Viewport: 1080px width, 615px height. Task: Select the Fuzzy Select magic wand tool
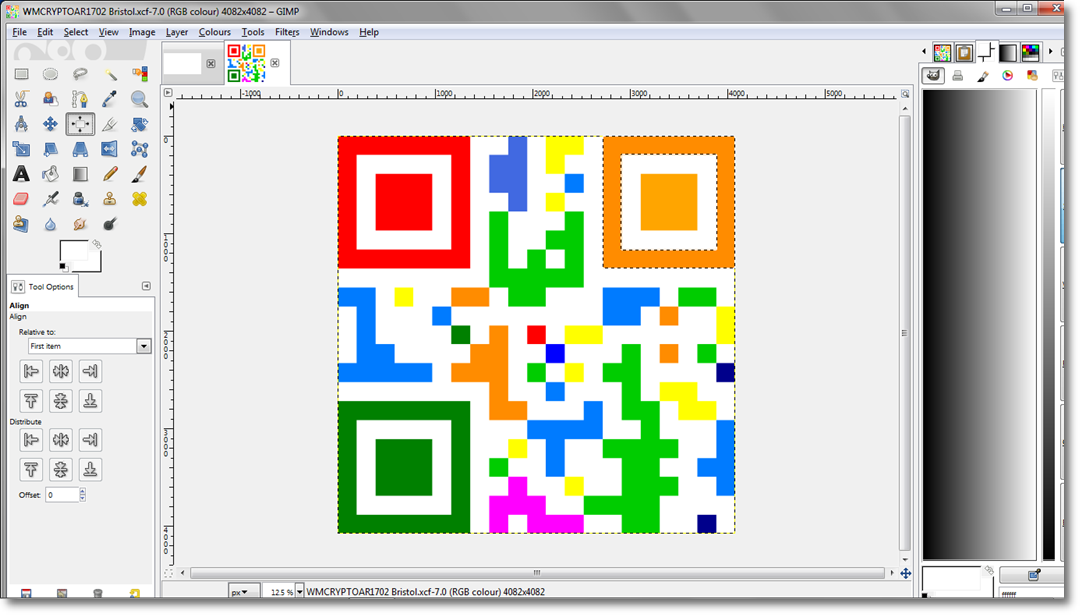110,74
